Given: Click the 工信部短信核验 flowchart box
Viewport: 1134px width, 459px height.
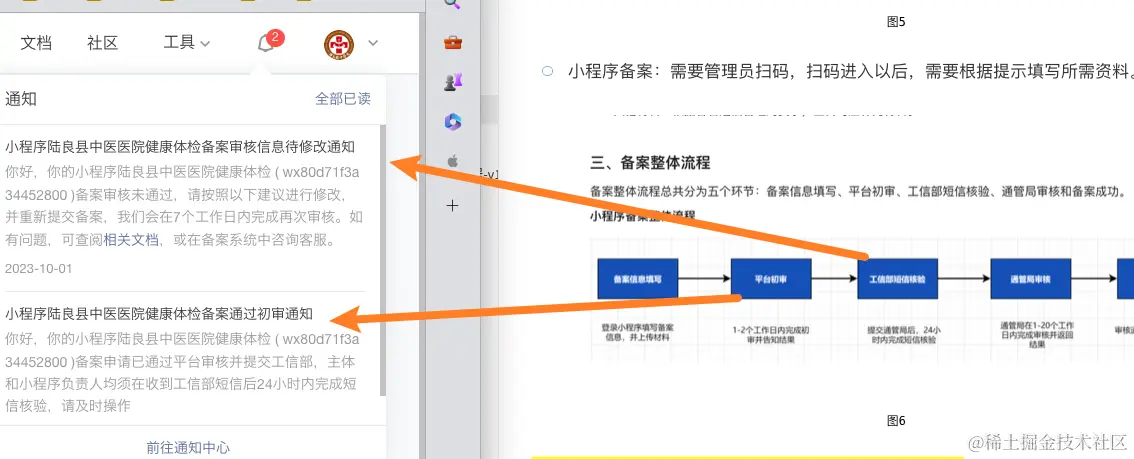Looking at the screenshot, I should click(898, 278).
